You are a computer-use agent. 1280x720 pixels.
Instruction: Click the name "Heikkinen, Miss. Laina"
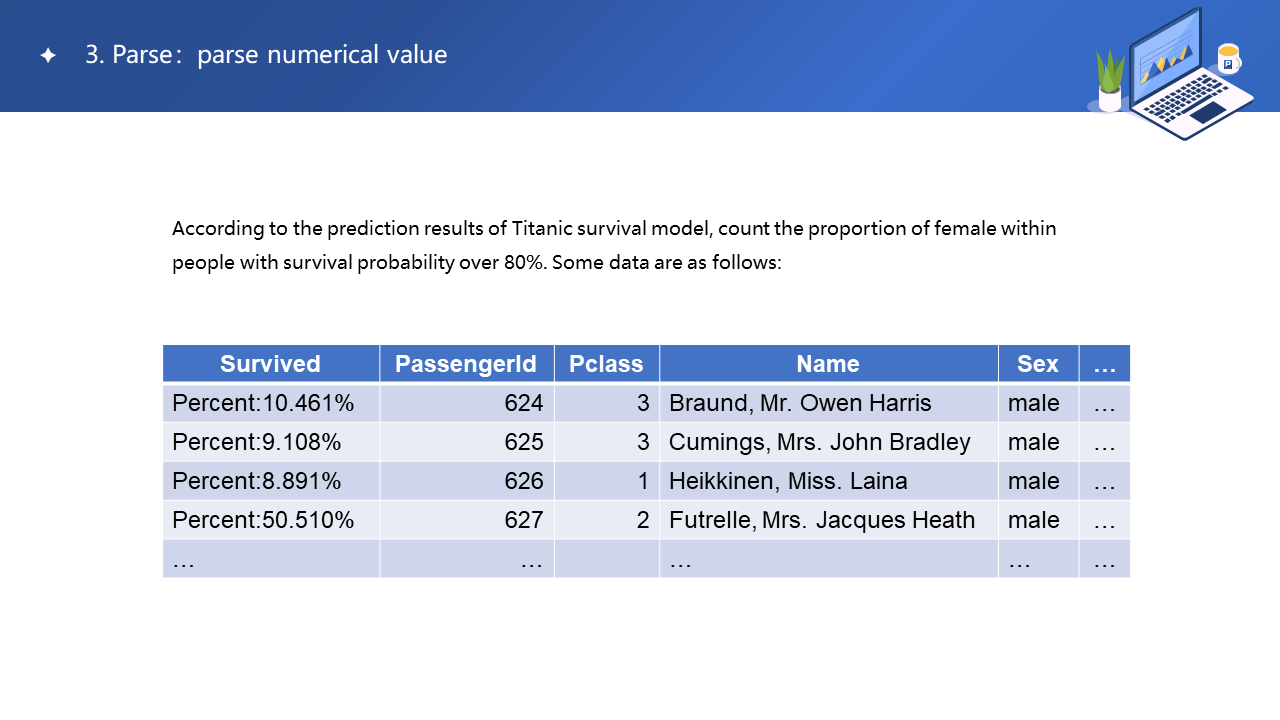(788, 481)
